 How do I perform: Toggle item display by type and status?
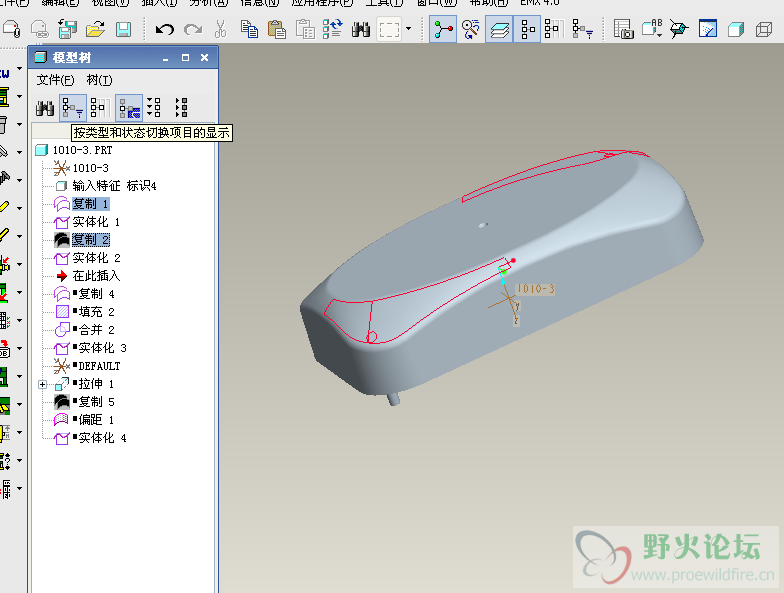coord(72,108)
